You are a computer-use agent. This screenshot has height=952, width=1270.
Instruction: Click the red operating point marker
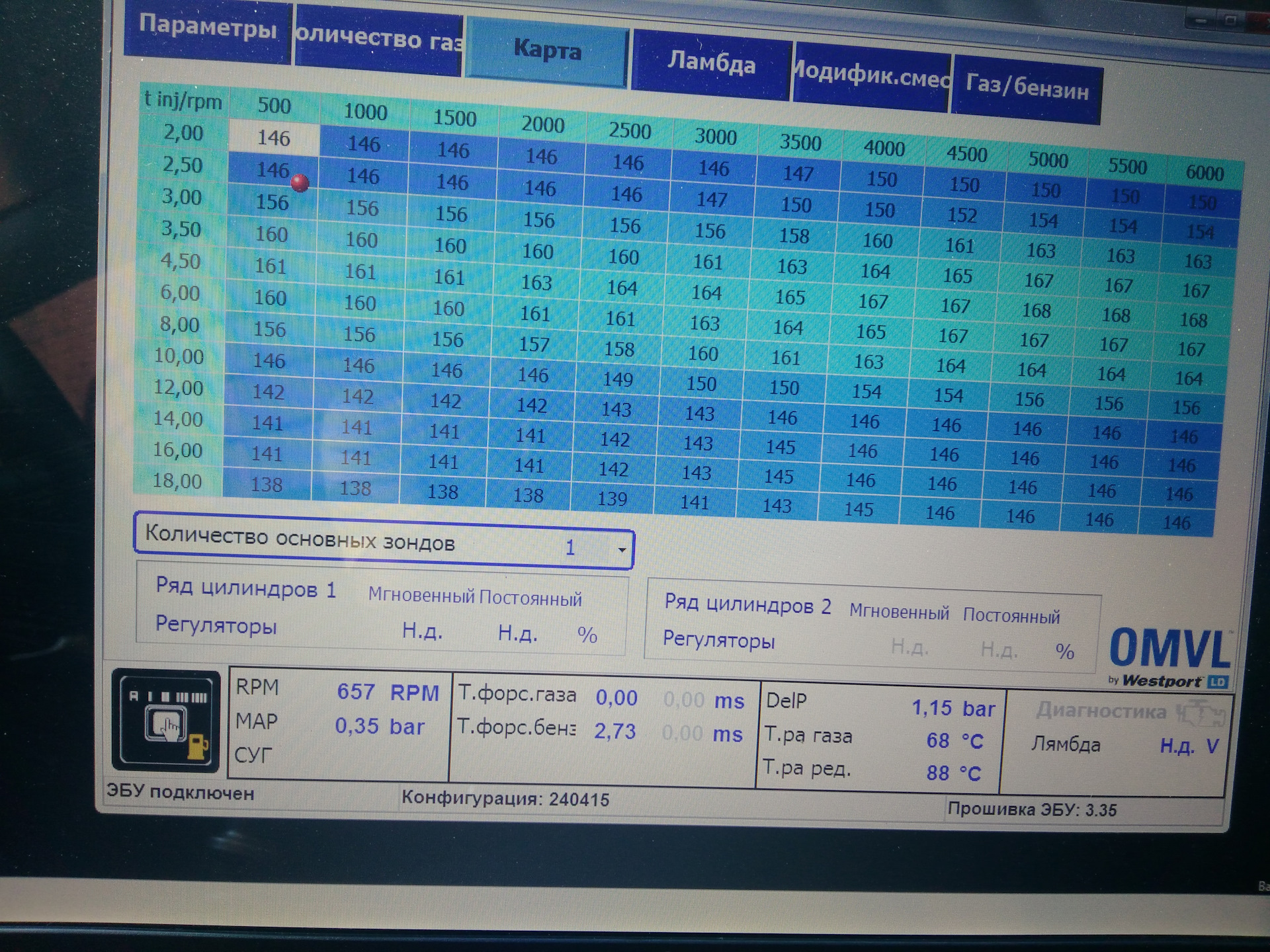pyautogui.click(x=300, y=182)
